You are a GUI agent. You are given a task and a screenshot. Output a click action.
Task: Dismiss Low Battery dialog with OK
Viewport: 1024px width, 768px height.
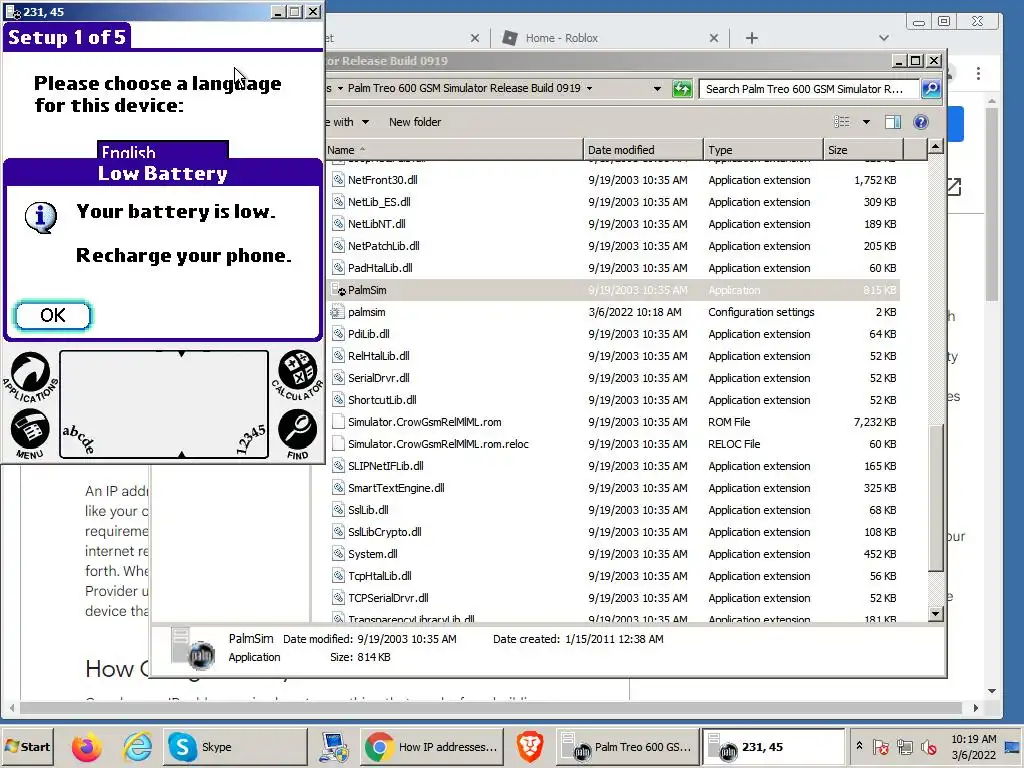click(53, 315)
